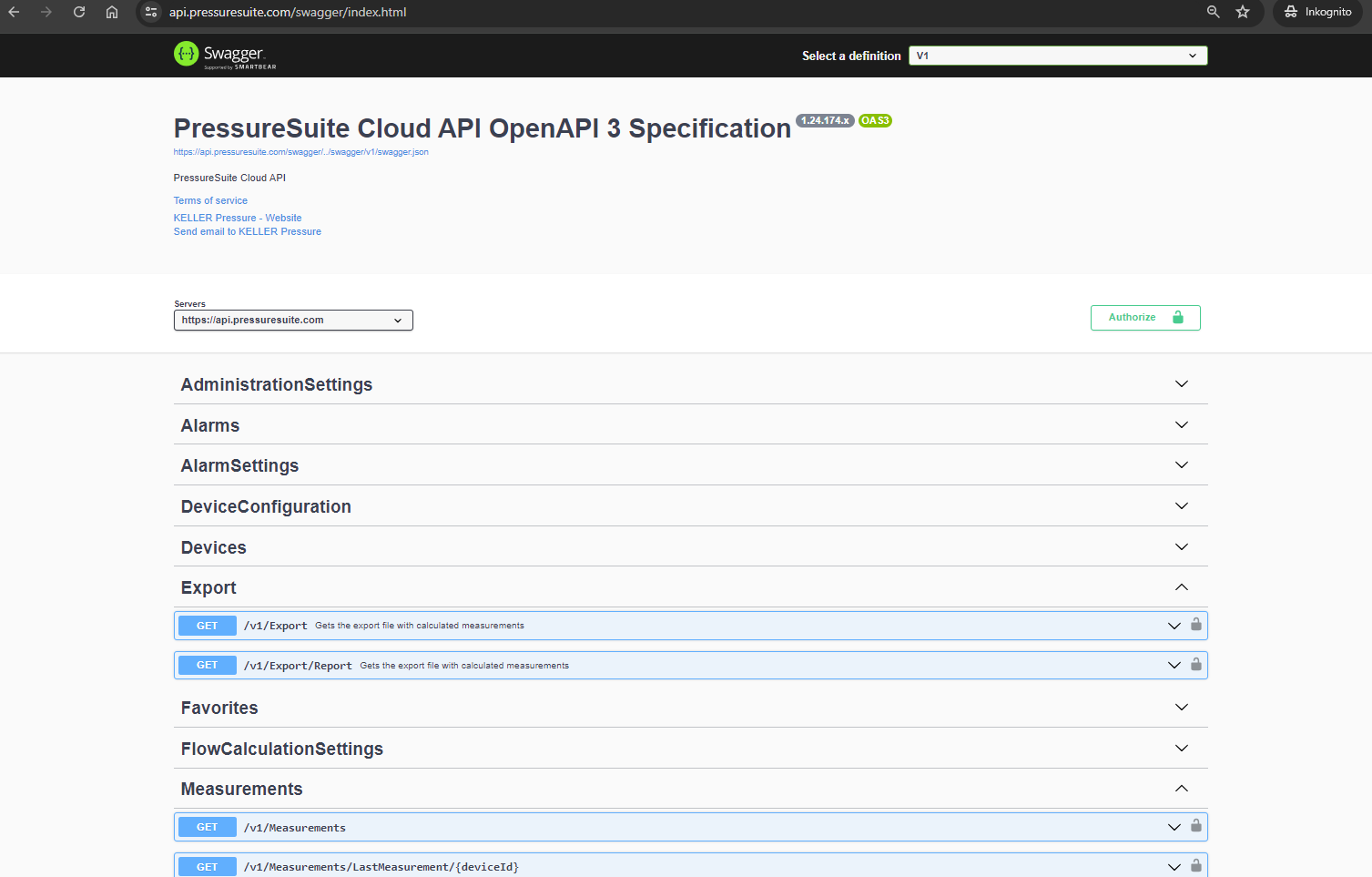Click the Devices heading text
The image size is (1372, 877).
214,547
